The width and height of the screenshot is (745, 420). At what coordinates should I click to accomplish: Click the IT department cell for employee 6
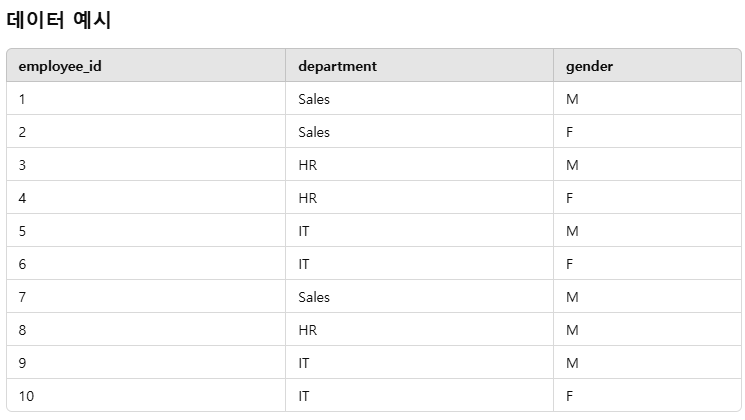pos(420,264)
